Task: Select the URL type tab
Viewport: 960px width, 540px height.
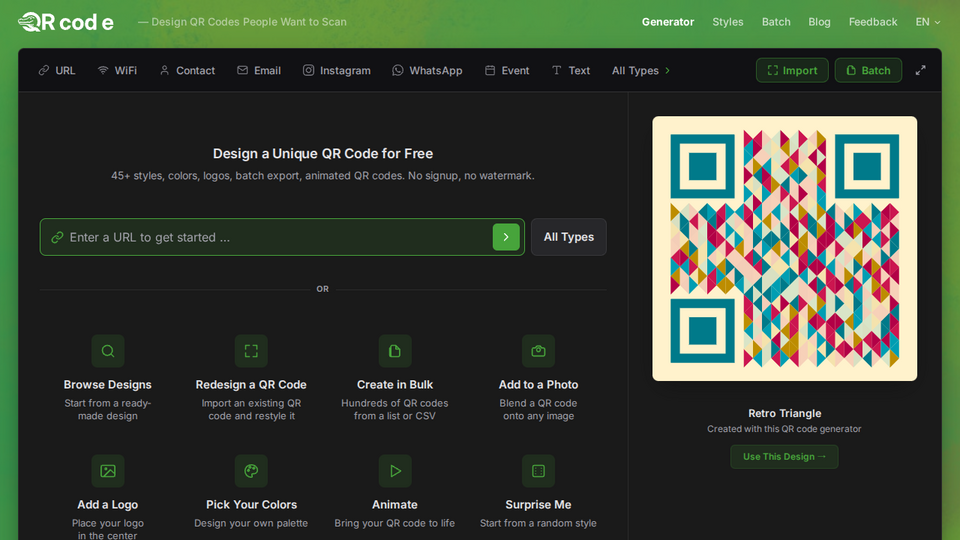Action: point(57,70)
